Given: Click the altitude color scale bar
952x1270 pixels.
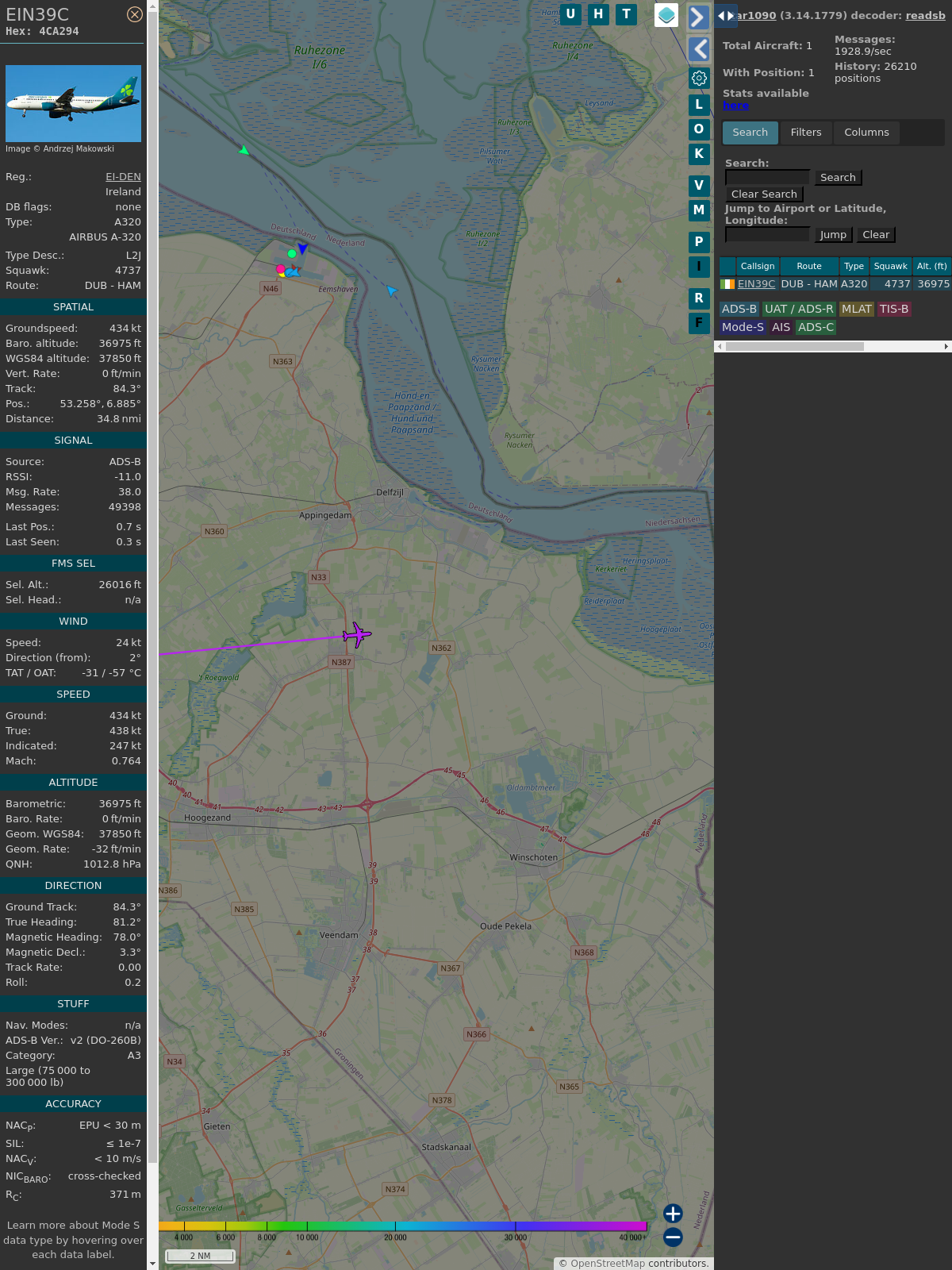Looking at the screenshot, I should (403, 1226).
